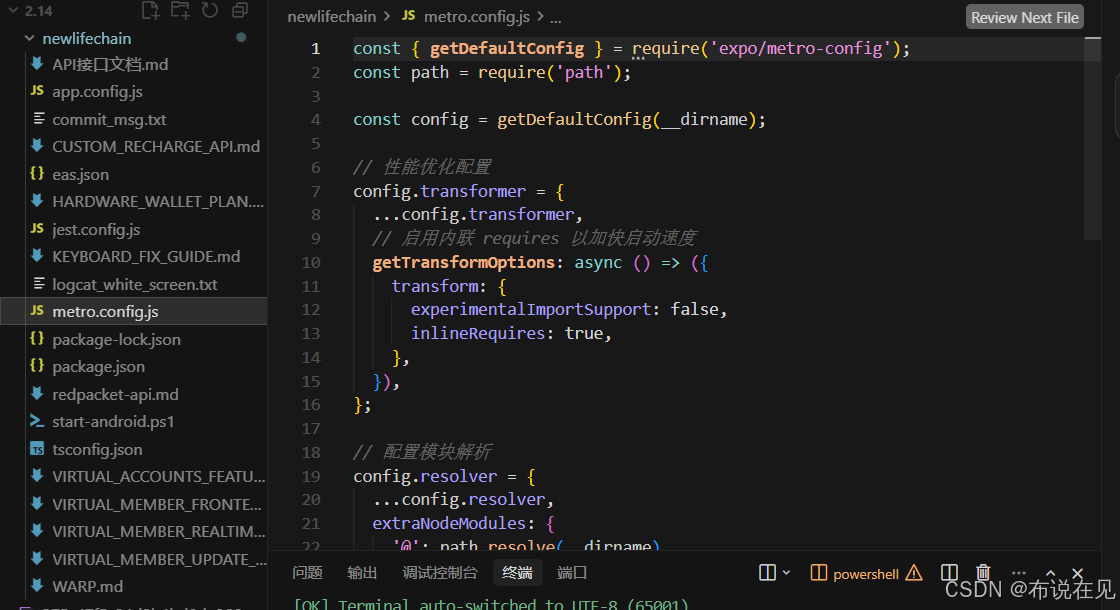Collapse the newlifechain folder
This screenshot has height=610, width=1120.
pos(29,38)
